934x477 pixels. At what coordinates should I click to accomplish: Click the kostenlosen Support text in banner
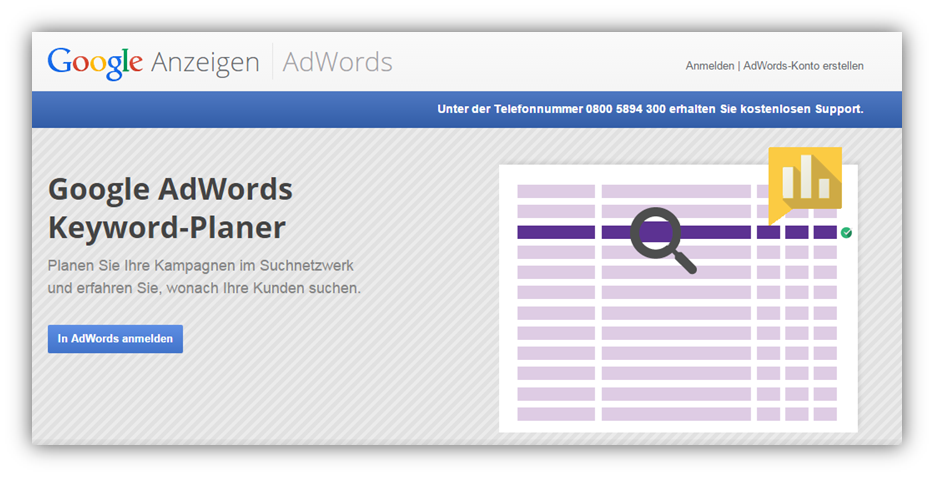pos(802,109)
